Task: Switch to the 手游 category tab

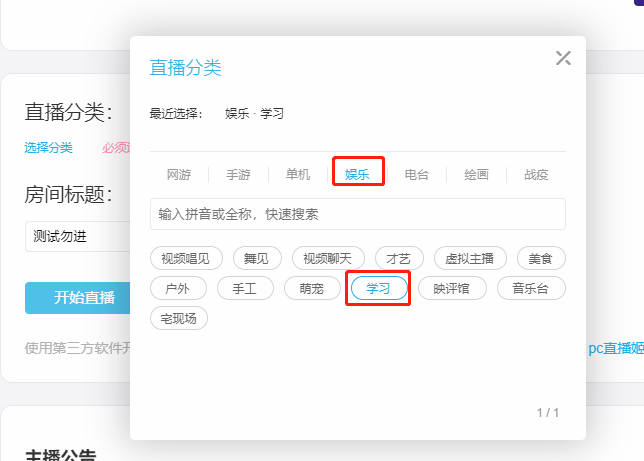Action: tap(238, 175)
